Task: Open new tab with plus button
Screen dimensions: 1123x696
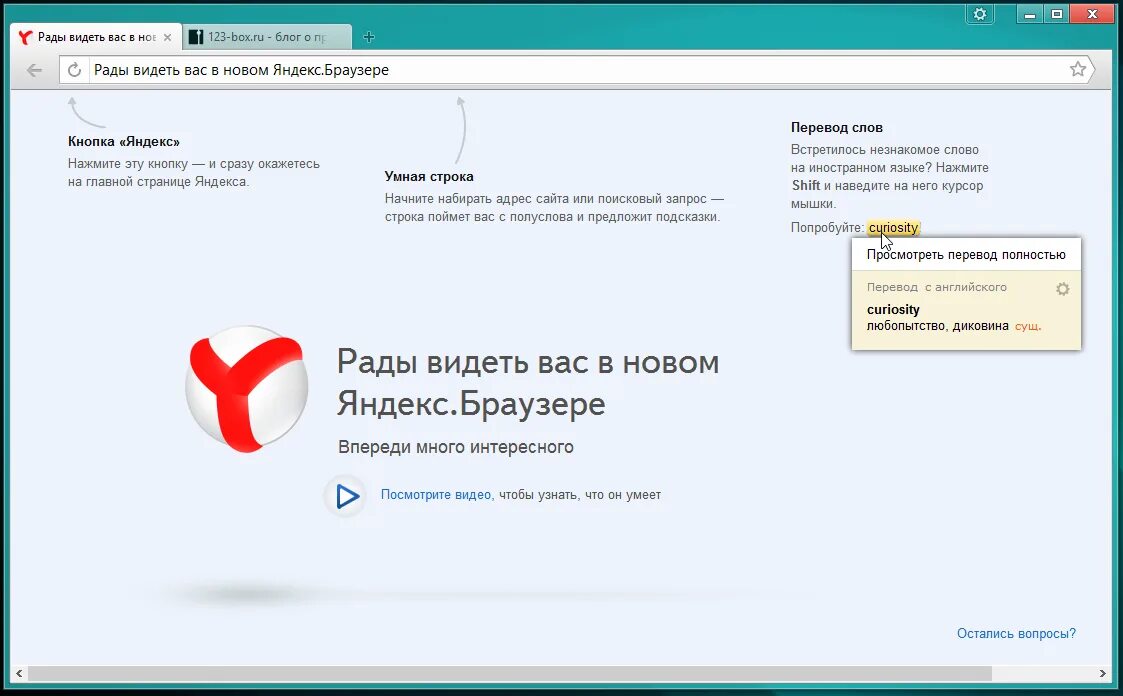Action: click(369, 37)
